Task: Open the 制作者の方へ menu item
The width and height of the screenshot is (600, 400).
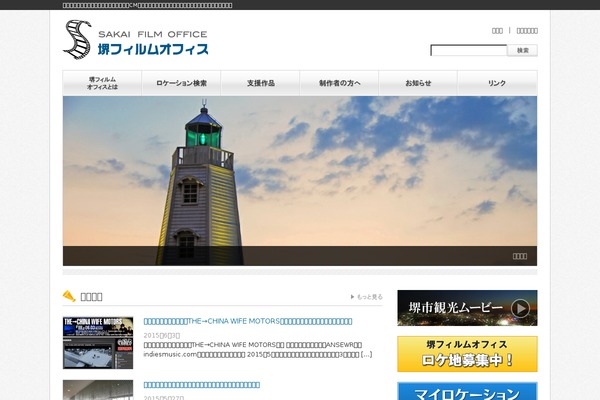Action: [339, 83]
